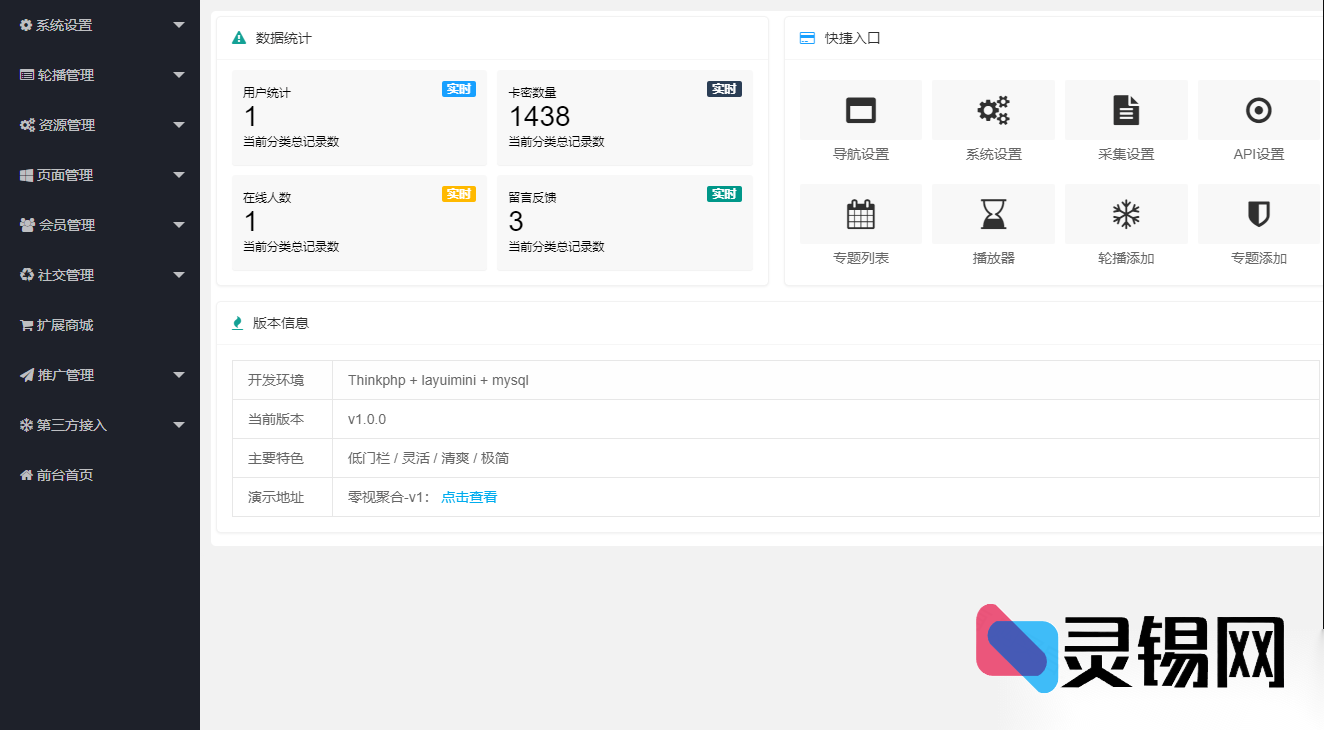Select the API设置 icon
The image size is (1324, 730).
point(1258,110)
